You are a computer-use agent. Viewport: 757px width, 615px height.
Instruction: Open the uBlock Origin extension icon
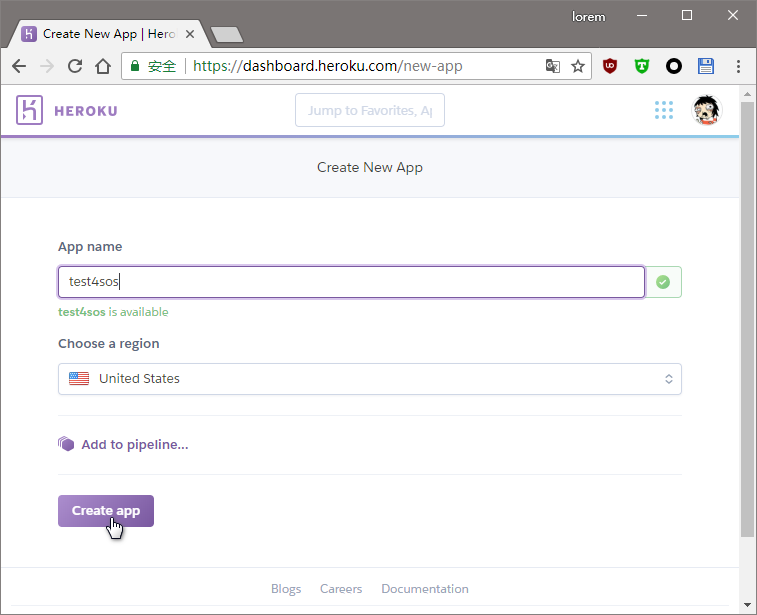pyautogui.click(x=610, y=66)
